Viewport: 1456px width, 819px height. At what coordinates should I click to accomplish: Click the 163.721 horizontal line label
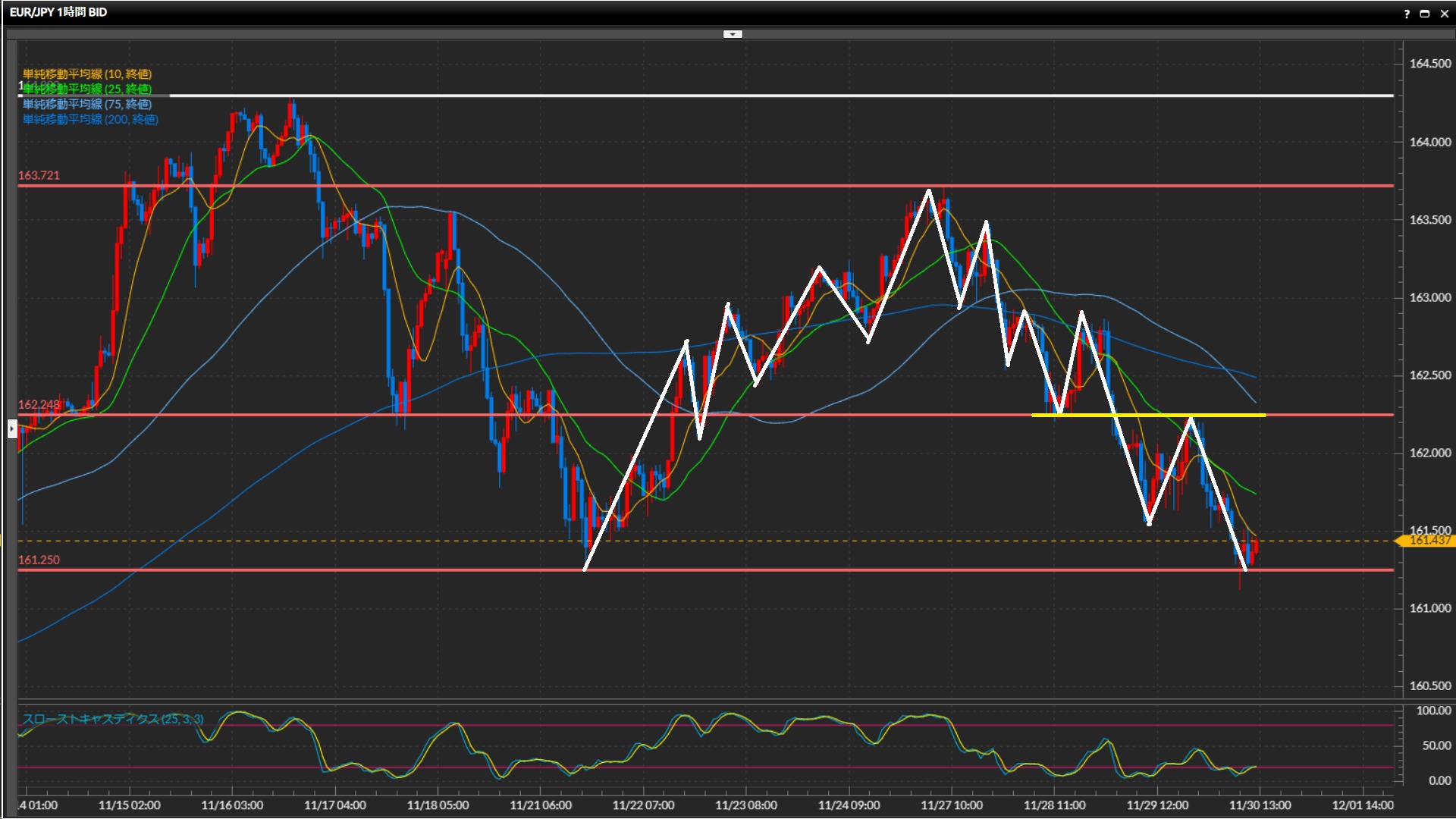coord(39,175)
